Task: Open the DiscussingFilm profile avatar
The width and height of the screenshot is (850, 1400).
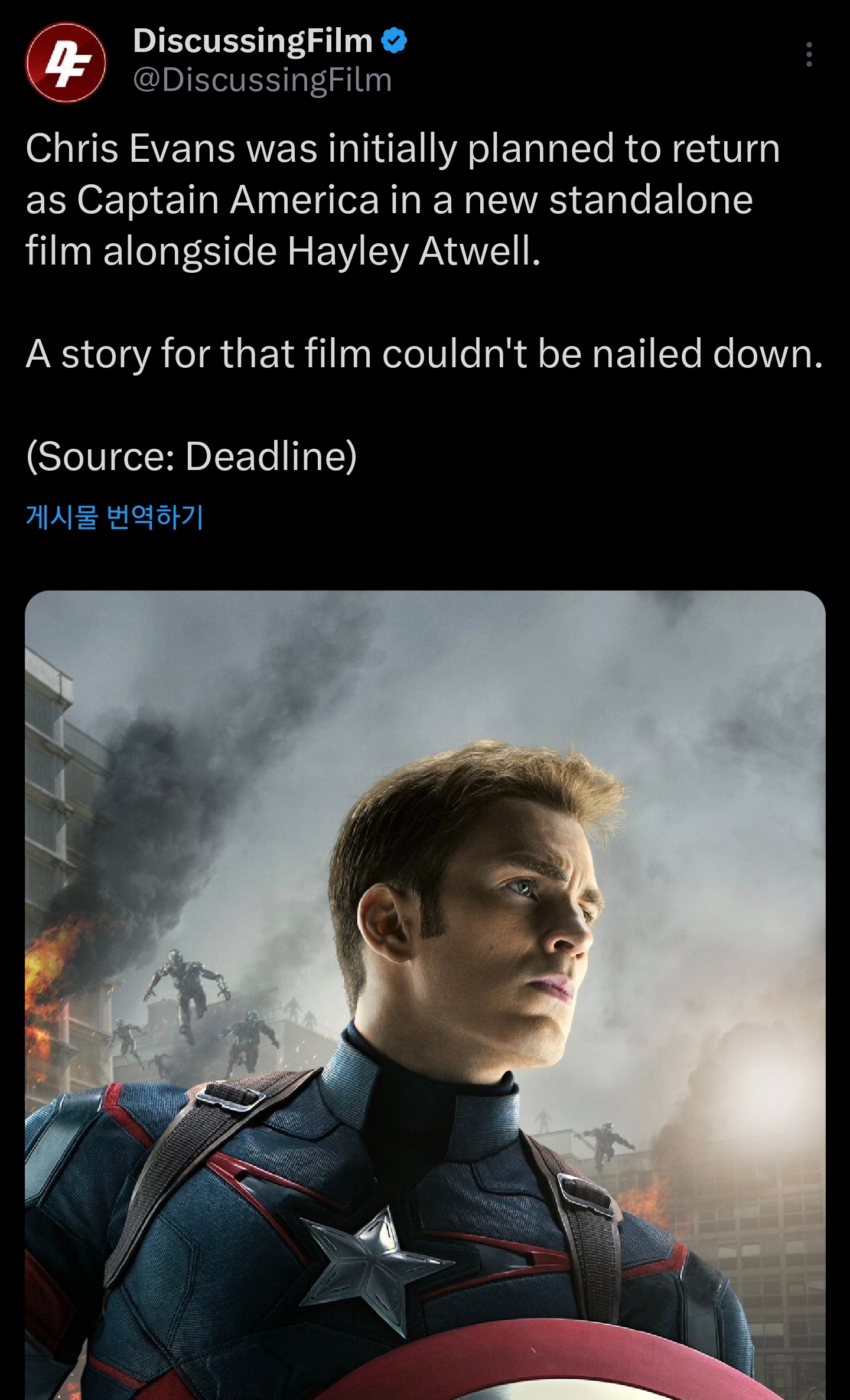Action: [x=66, y=62]
